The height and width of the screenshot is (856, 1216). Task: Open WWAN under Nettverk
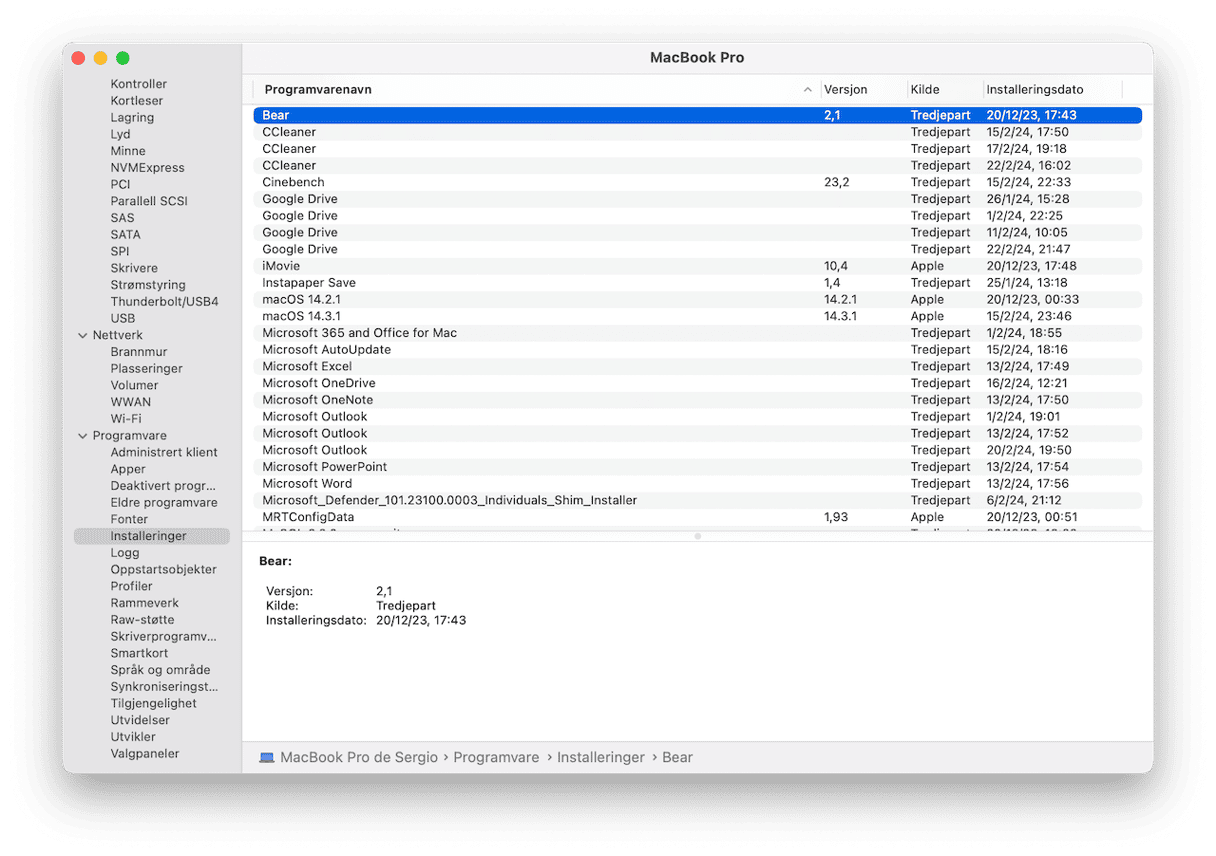[x=130, y=402]
